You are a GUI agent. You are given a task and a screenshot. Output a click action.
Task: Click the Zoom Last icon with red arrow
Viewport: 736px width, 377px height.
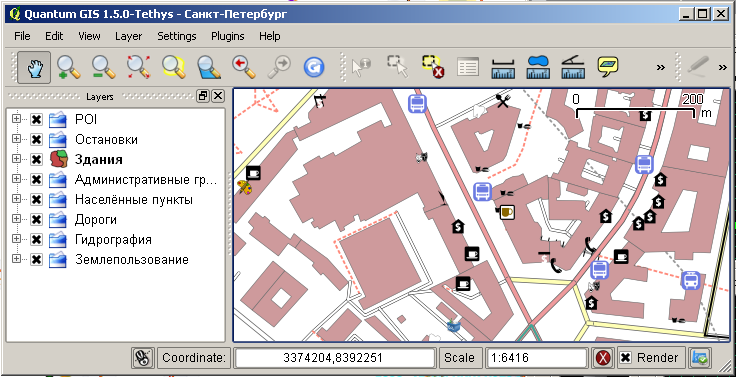pos(244,68)
